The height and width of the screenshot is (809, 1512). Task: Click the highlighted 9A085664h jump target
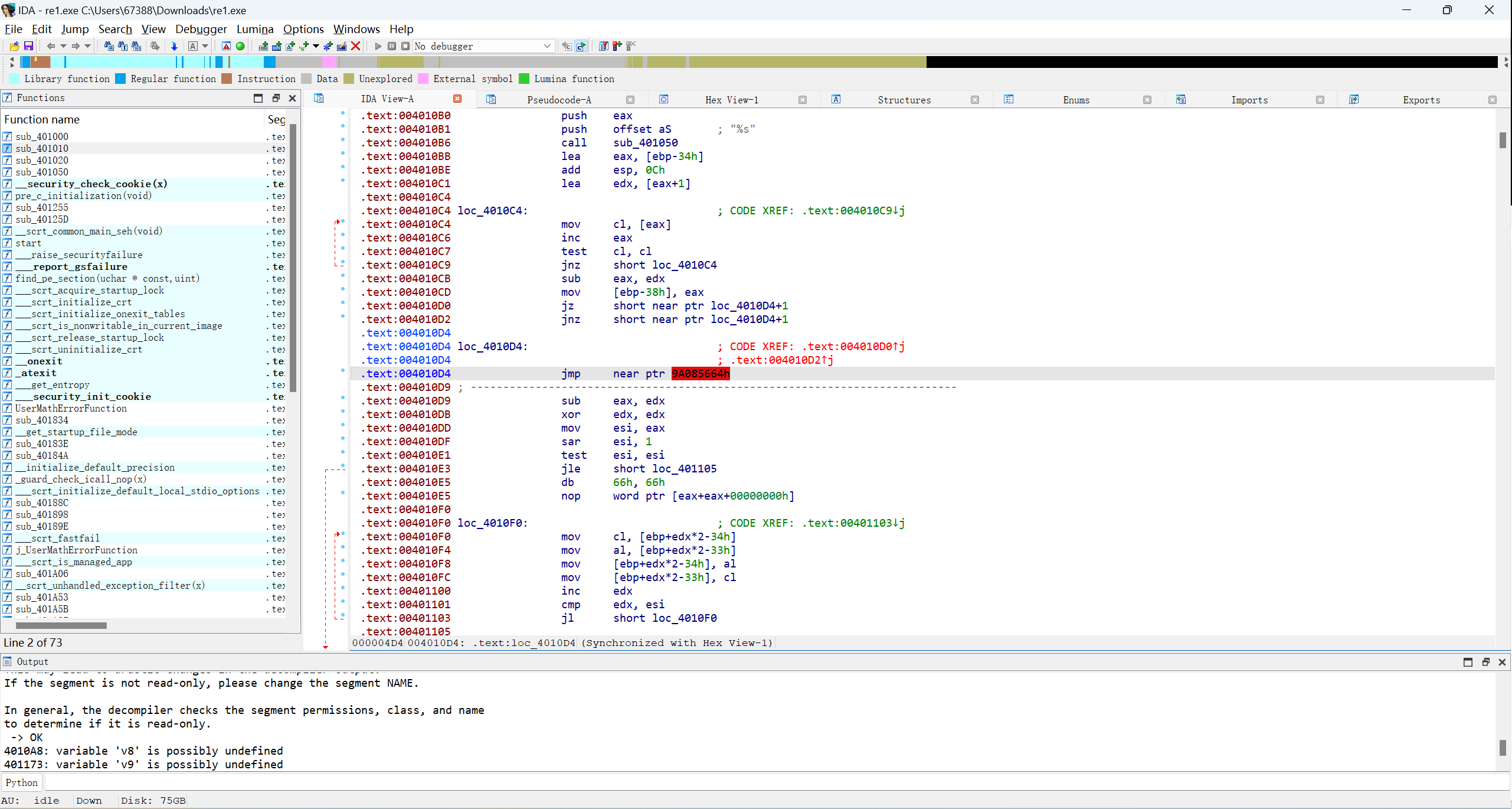click(701, 373)
